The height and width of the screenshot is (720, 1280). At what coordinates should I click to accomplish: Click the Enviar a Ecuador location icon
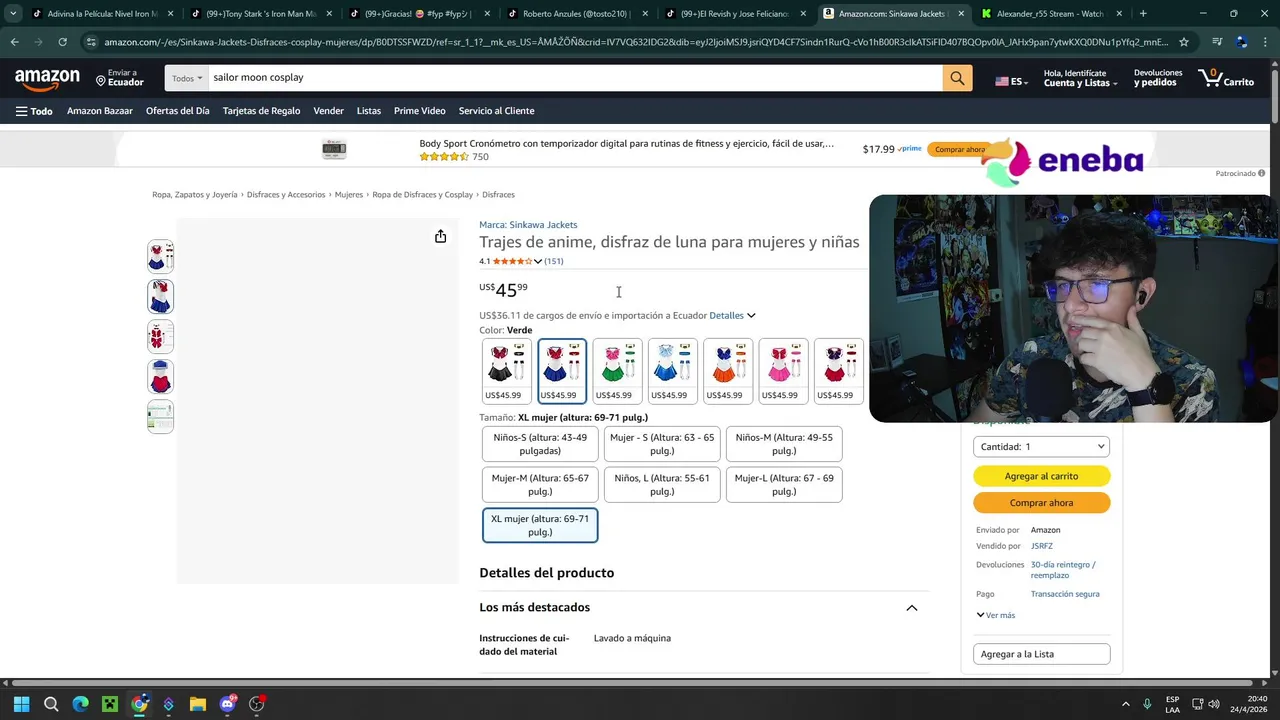101,79
